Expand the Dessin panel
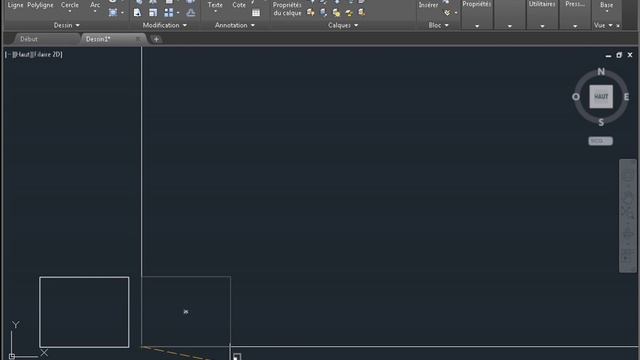The height and width of the screenshot is (360, 640). [67, 25]
